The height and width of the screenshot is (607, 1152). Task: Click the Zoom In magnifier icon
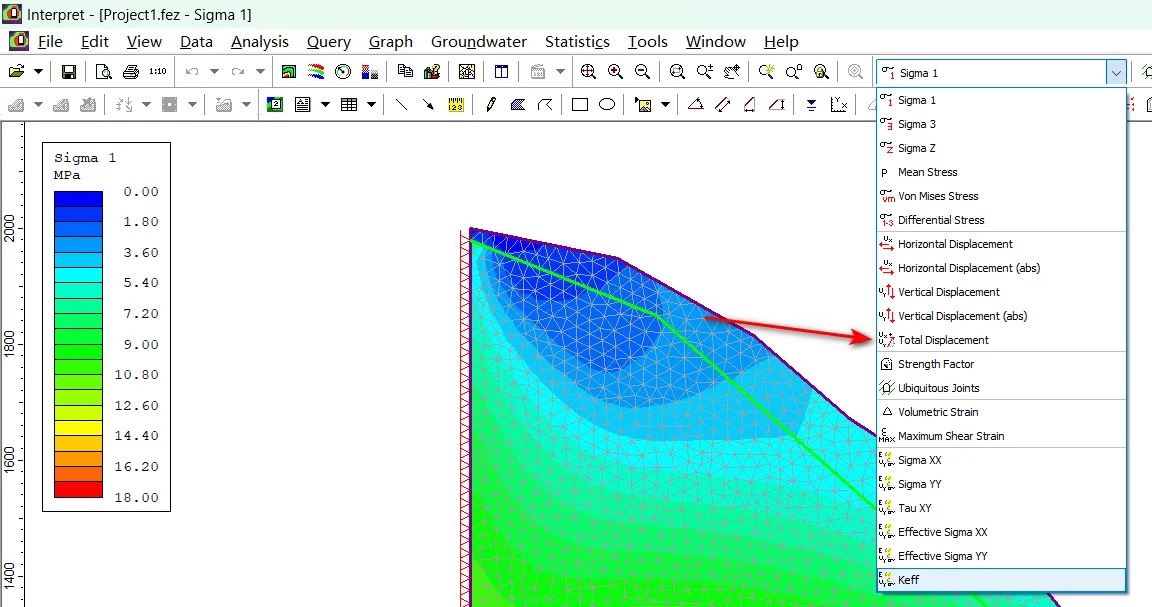pyautogui.click(x=615, y=72)
